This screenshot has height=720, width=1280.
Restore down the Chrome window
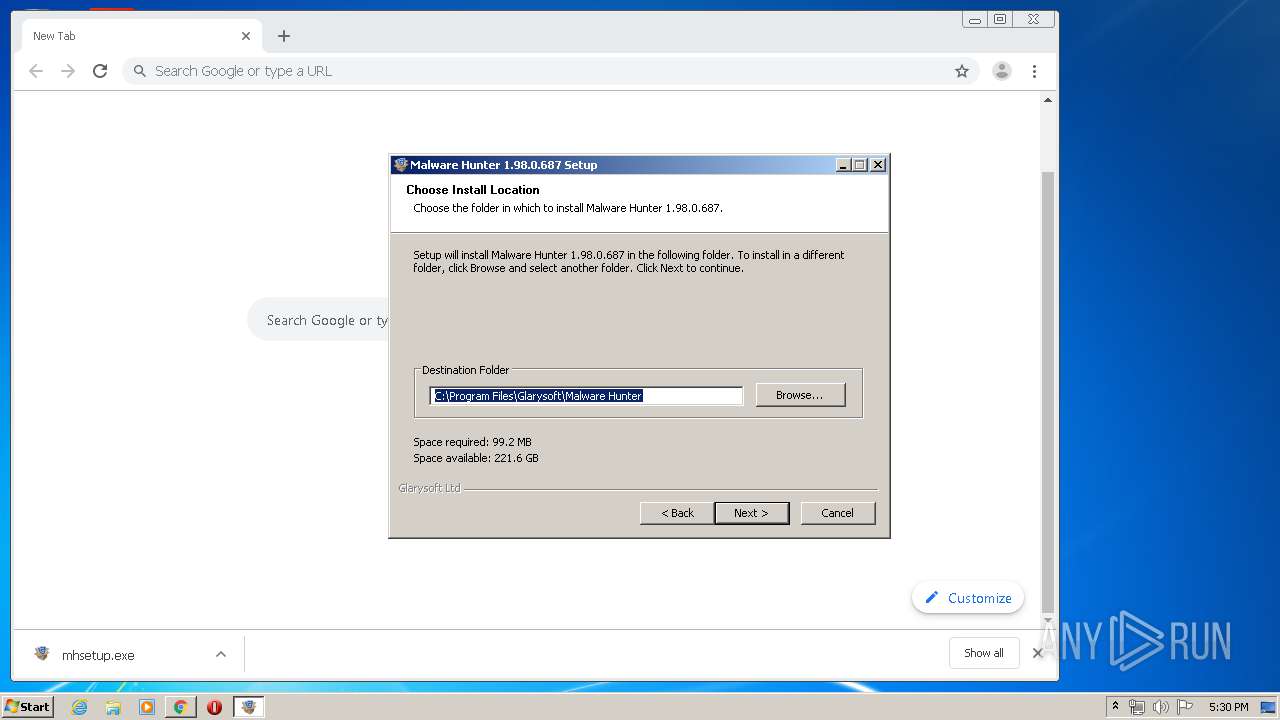tap(1000, 19)
